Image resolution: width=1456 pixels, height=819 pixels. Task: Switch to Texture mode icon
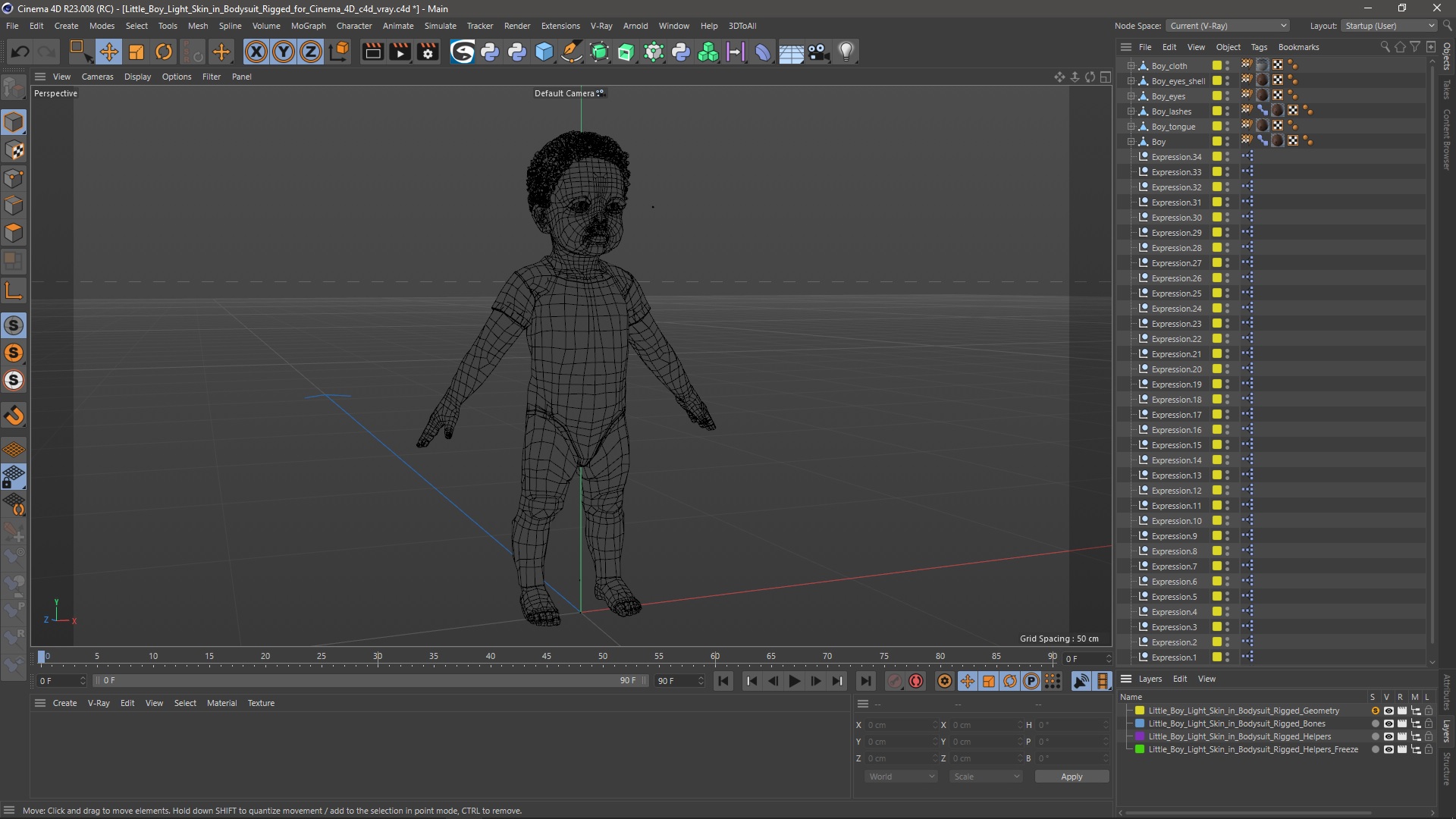coord(14,150)
